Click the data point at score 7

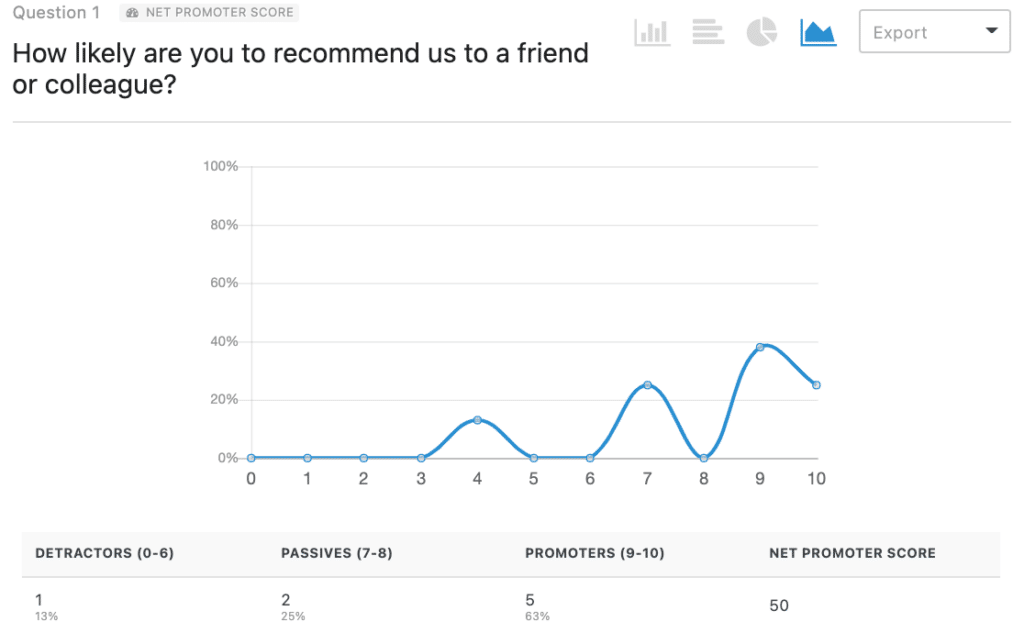[x=646, y=384]
